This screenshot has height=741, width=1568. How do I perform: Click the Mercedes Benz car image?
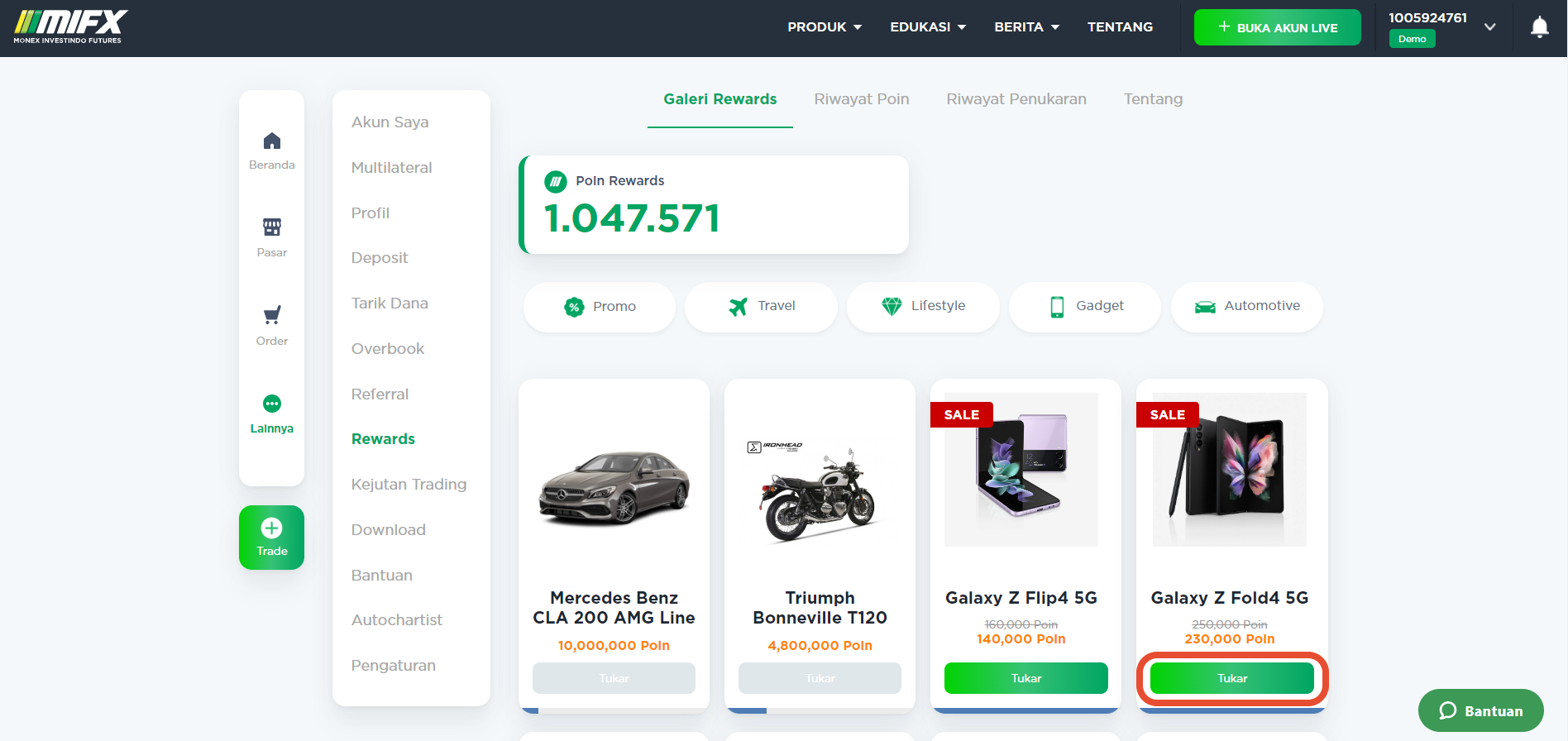[614, 488]
